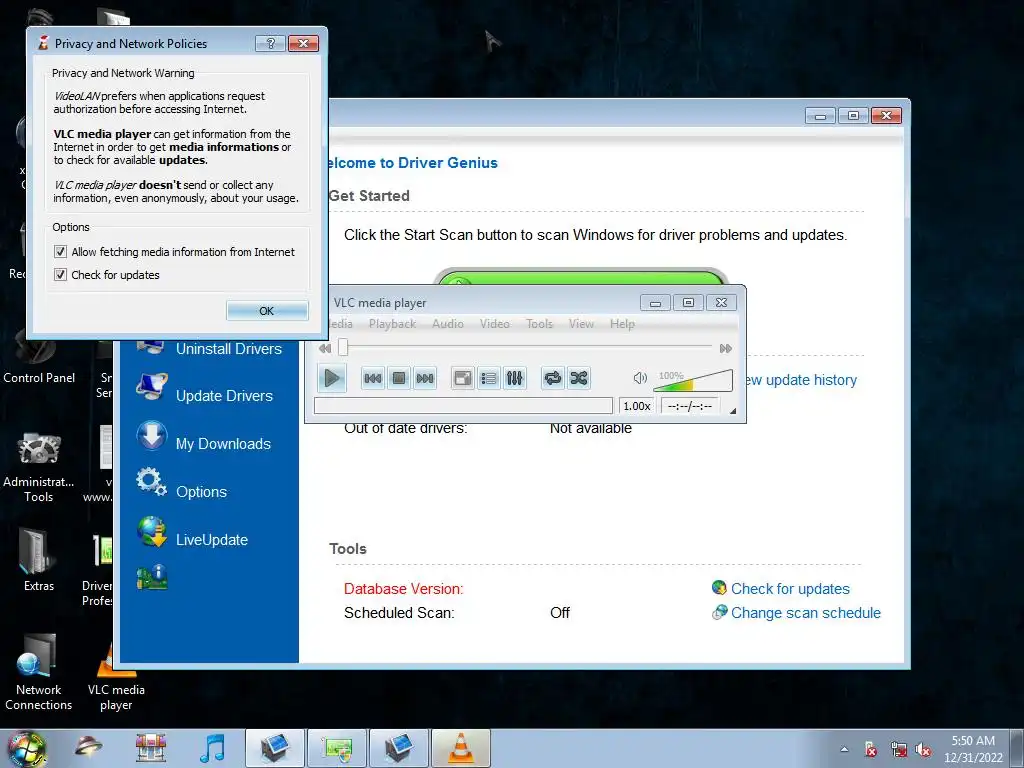Click Check for updates link
The width and height of the screenshot is (1024, 768).
[x=790, y=588]
